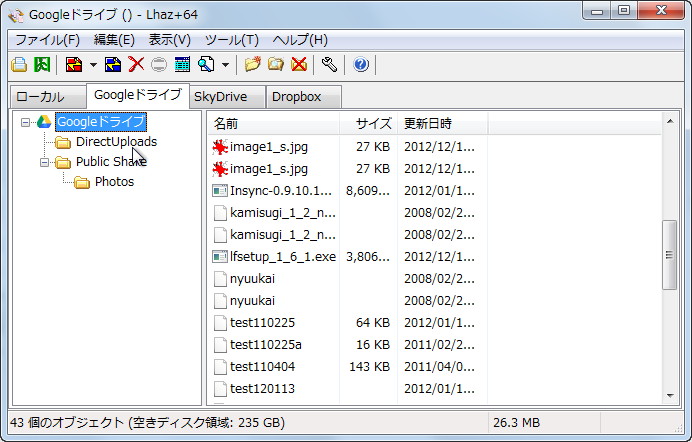
Task: Click the list view table icon
Action: [182, 64]
